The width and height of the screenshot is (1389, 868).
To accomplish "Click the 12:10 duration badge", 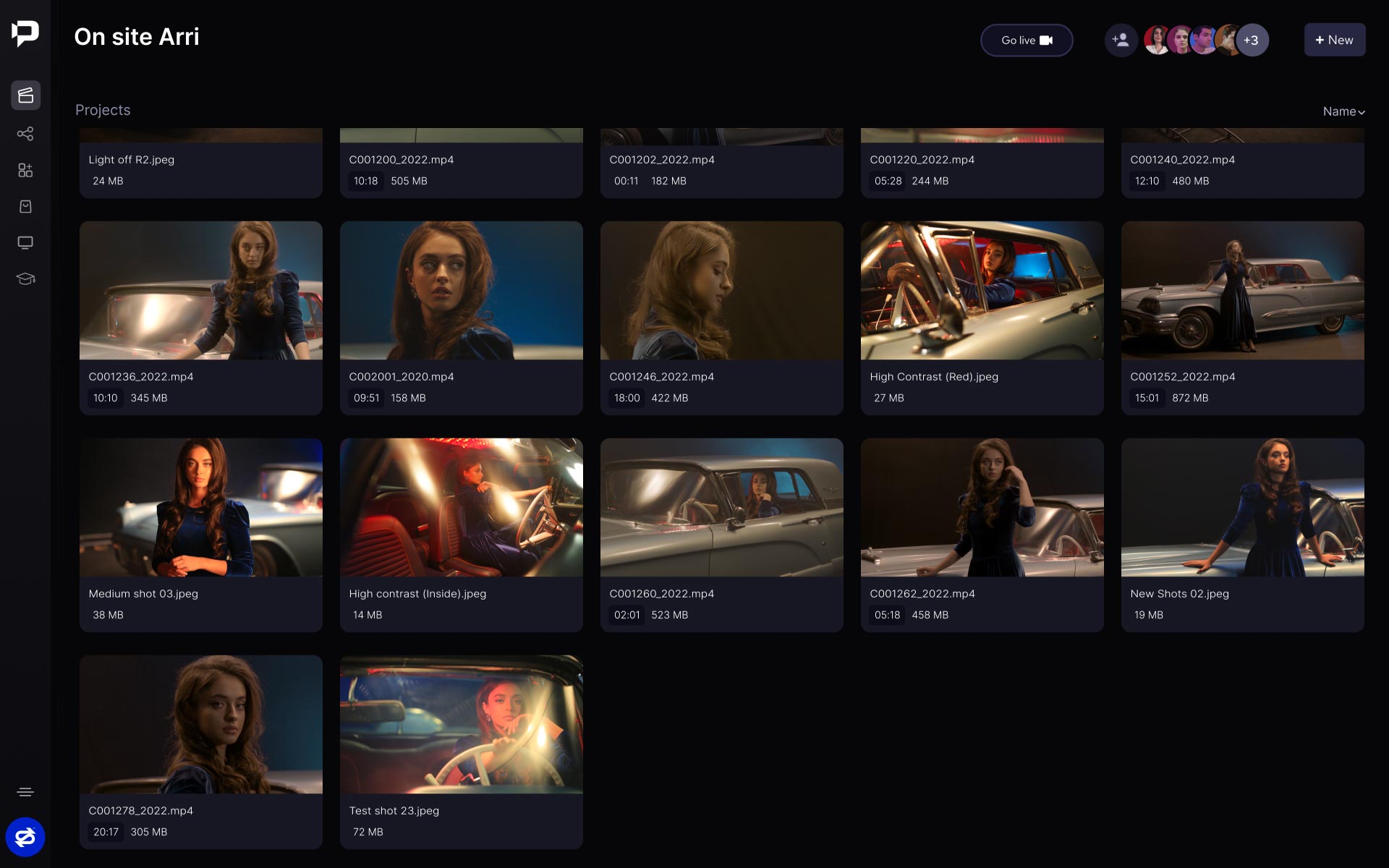I will 1147,181.
